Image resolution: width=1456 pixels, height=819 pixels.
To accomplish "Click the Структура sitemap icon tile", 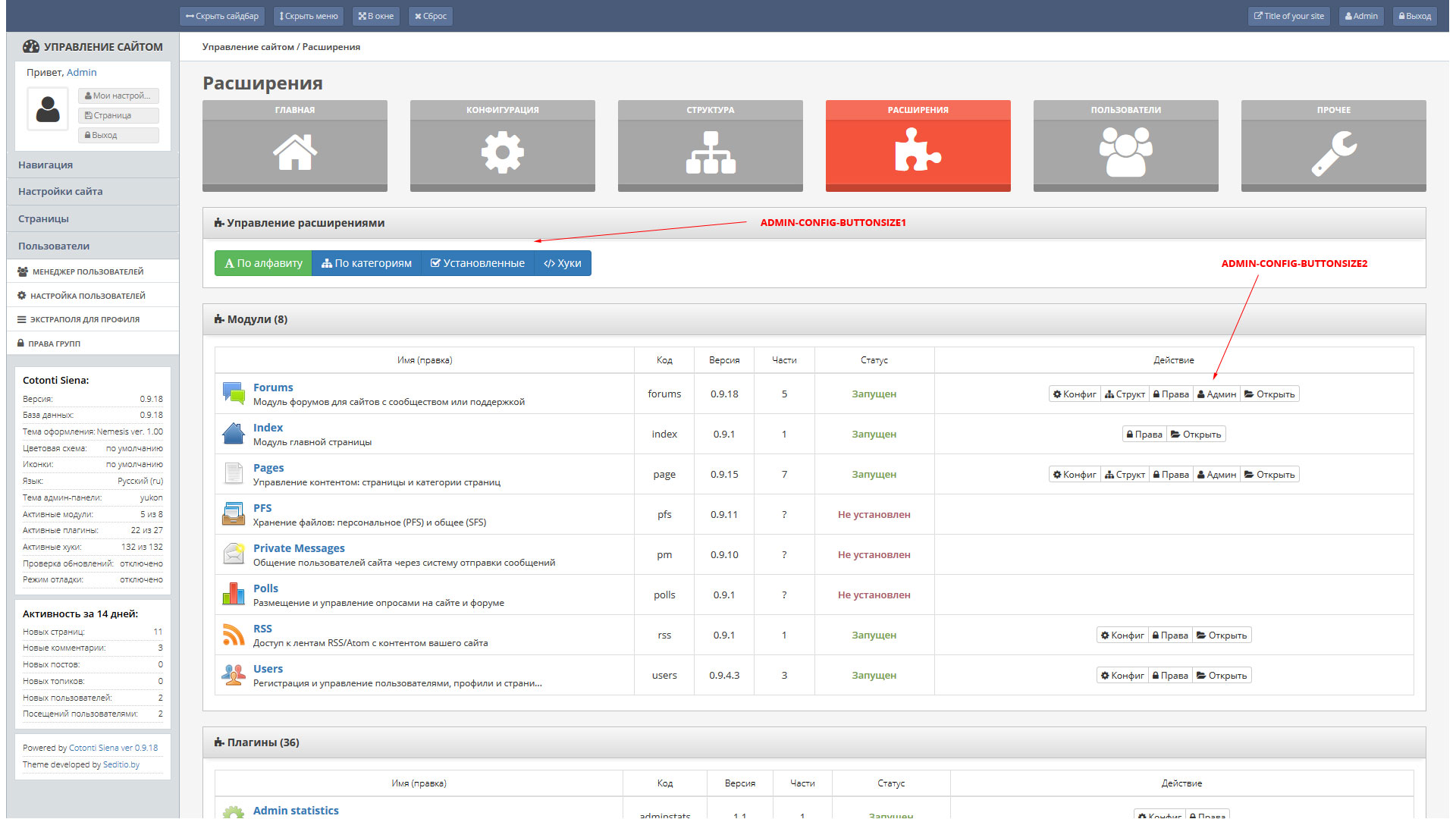I will tap(710, 152).
